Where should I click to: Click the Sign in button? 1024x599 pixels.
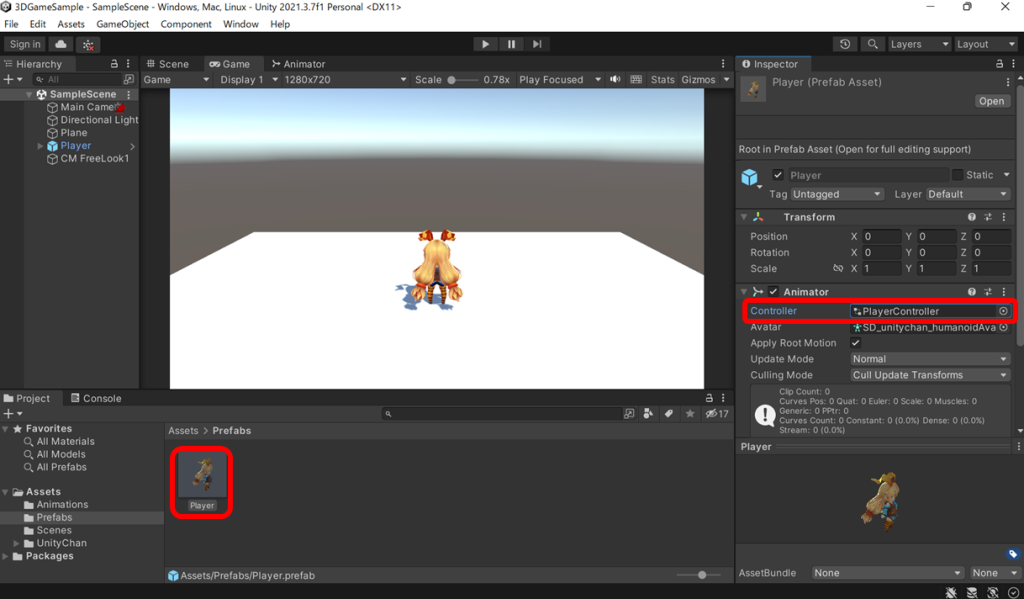click(24, 44)
